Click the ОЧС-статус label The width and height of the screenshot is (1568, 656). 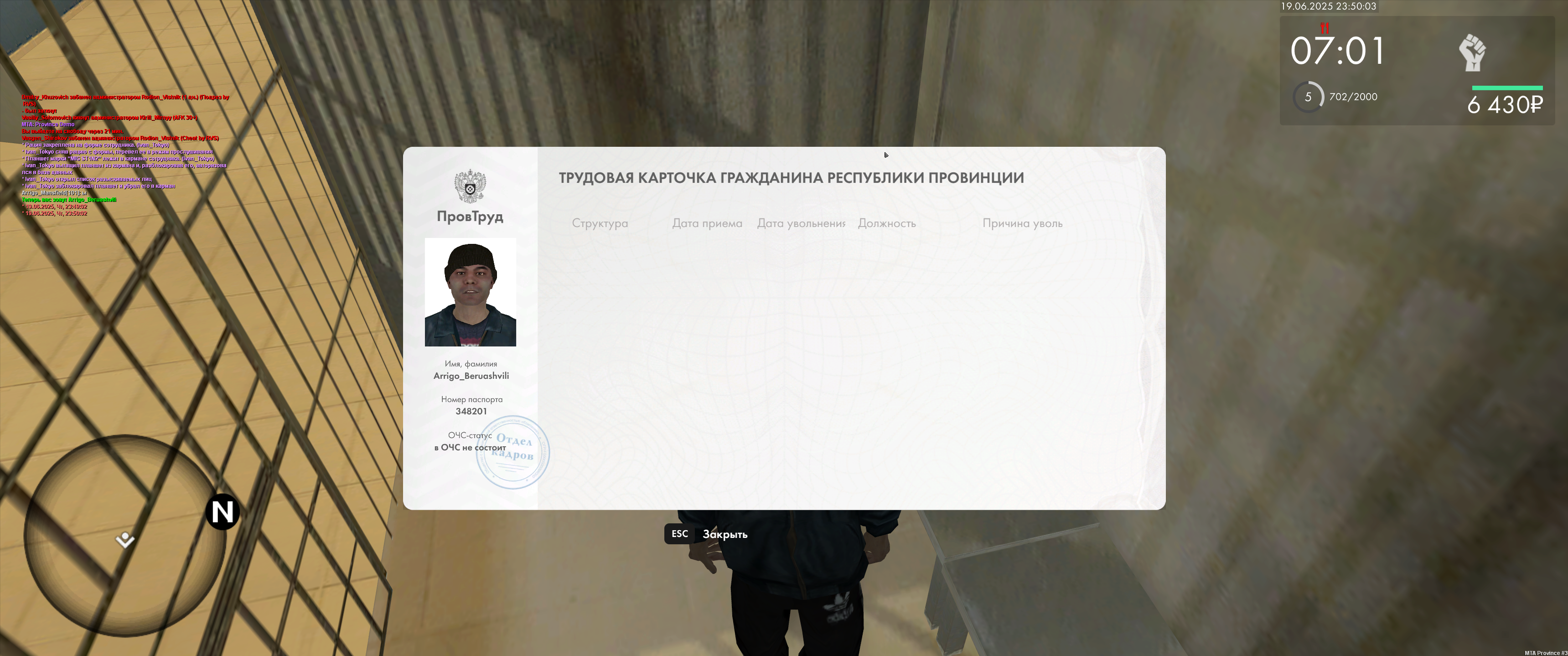click(470, 435)
